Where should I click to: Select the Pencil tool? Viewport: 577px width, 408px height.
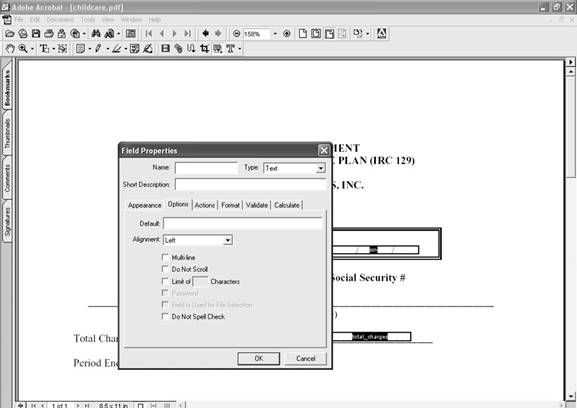click(98, 49)
